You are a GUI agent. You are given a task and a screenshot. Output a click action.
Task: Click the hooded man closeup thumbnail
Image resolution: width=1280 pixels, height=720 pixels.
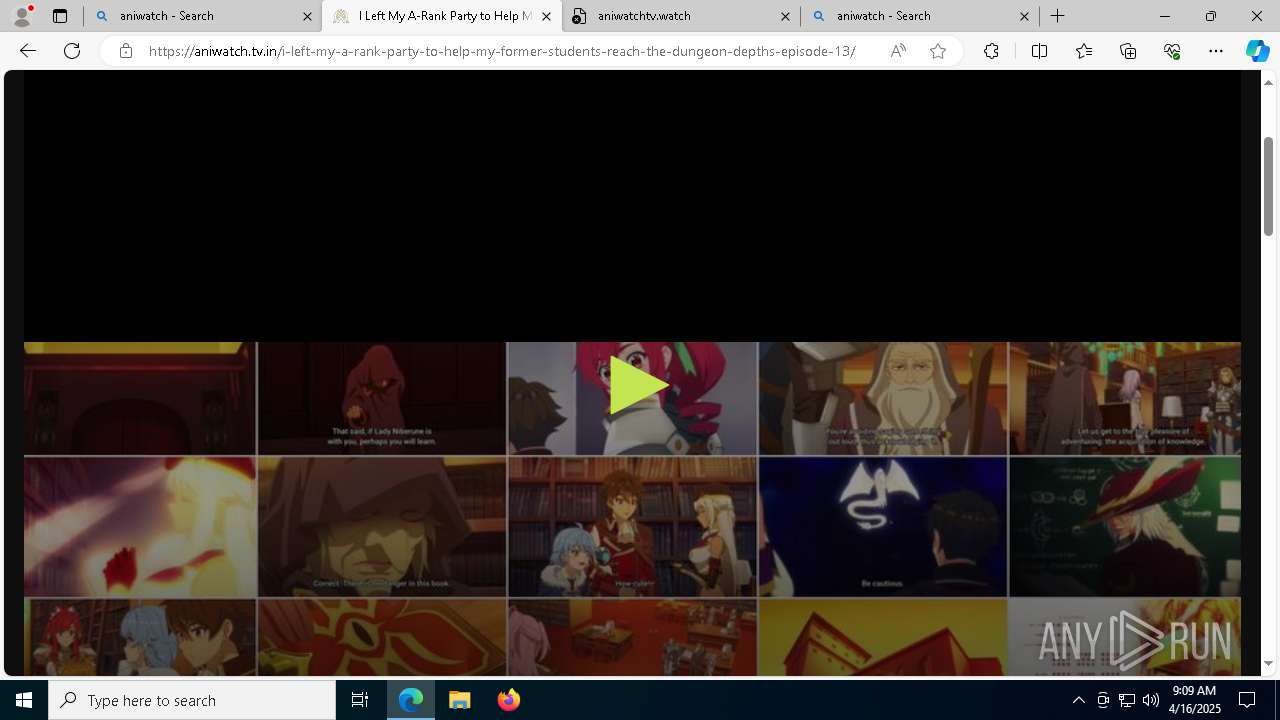(x=381, y=526)
